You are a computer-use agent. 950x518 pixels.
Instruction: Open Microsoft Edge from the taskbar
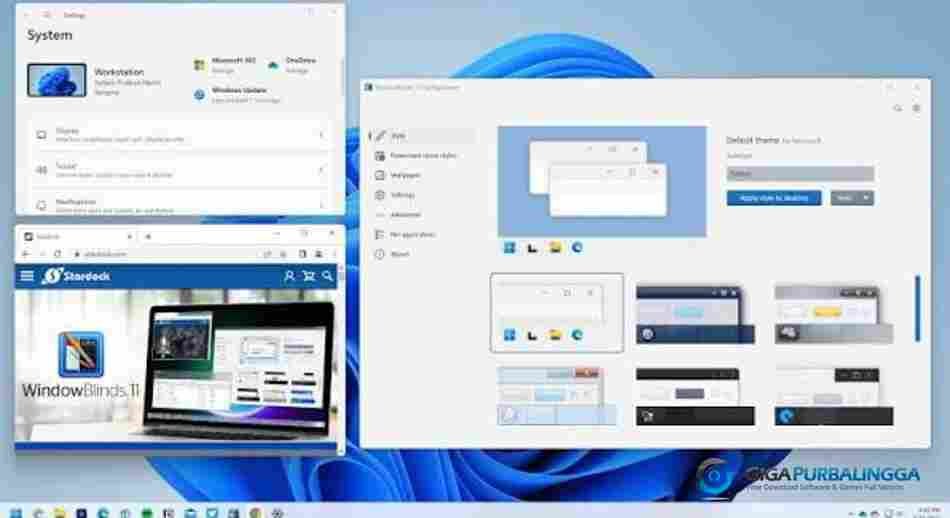(103, 513)
